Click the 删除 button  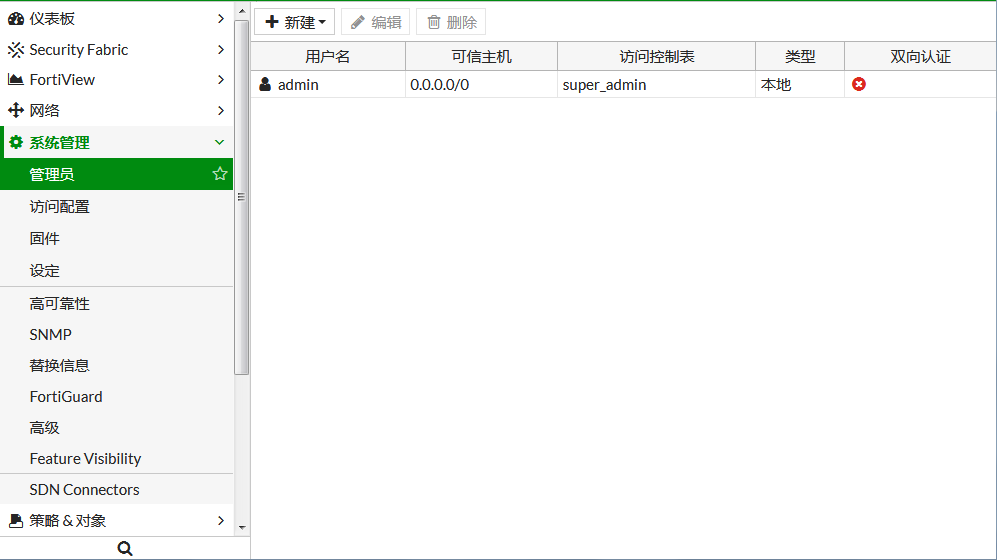tap(452, 22)
